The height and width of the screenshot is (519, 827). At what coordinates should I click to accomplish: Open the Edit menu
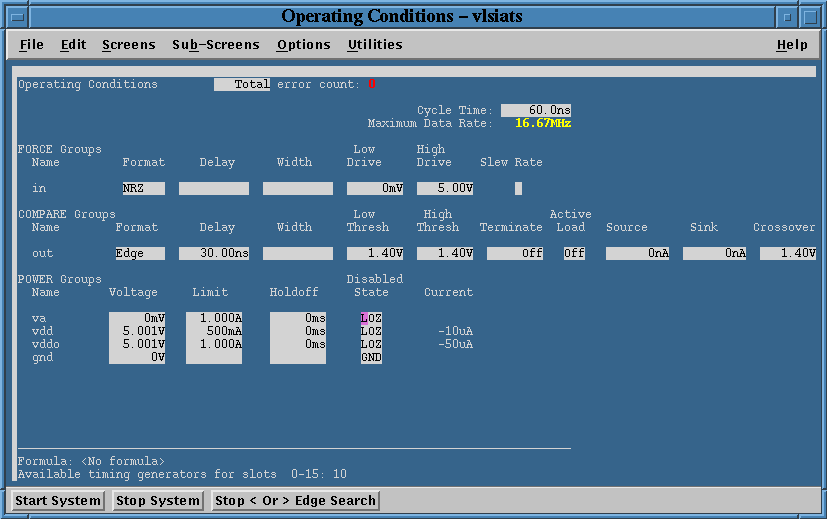click(73, 45)
